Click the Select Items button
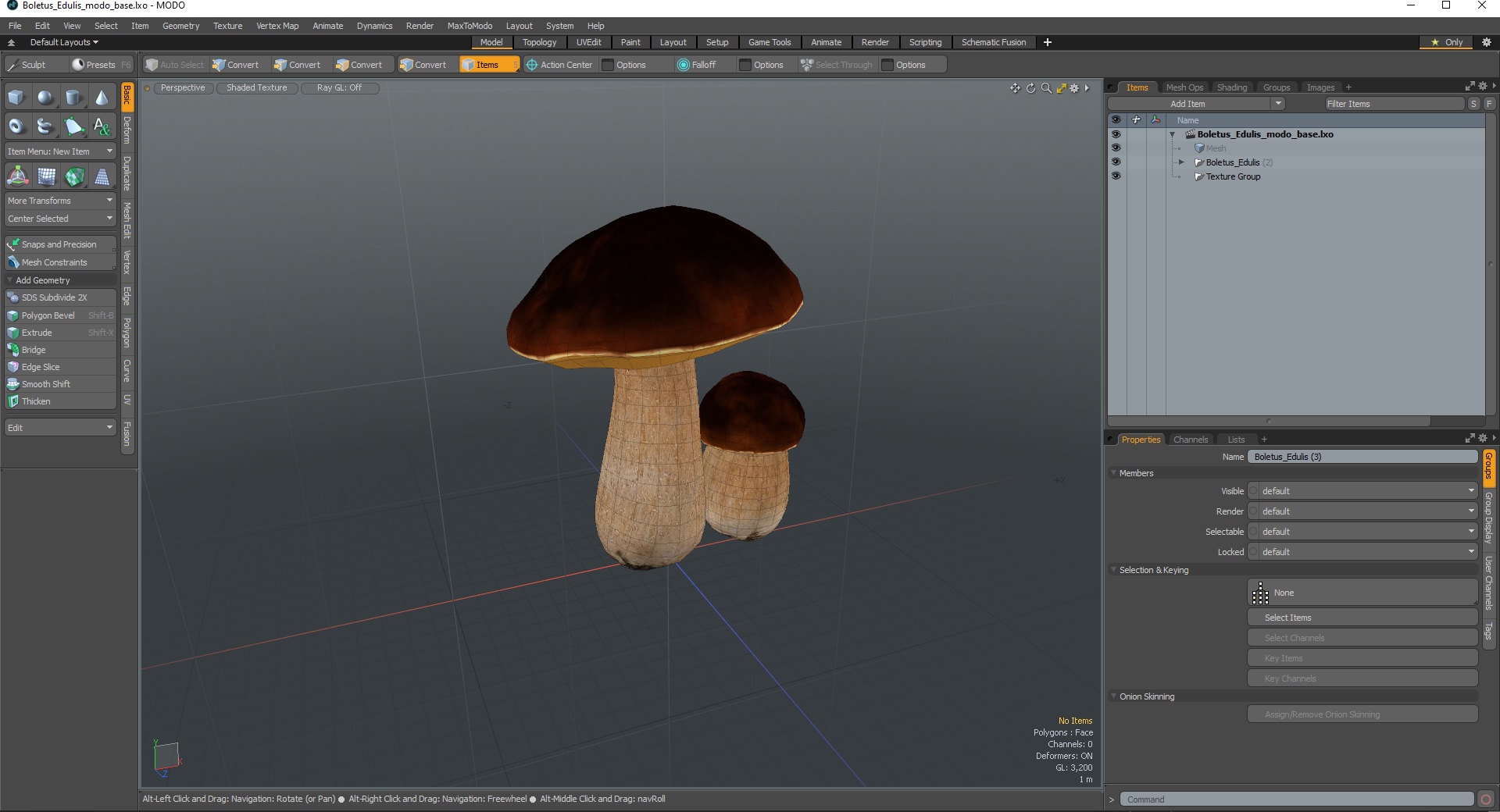This screenshot has width=1500, height=812. coord(1362,618)
